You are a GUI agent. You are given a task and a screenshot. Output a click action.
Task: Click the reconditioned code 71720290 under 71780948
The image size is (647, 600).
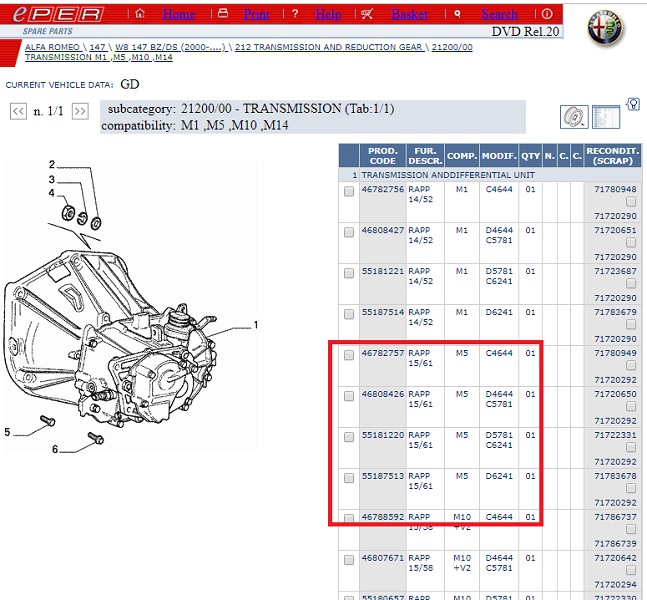615,216
